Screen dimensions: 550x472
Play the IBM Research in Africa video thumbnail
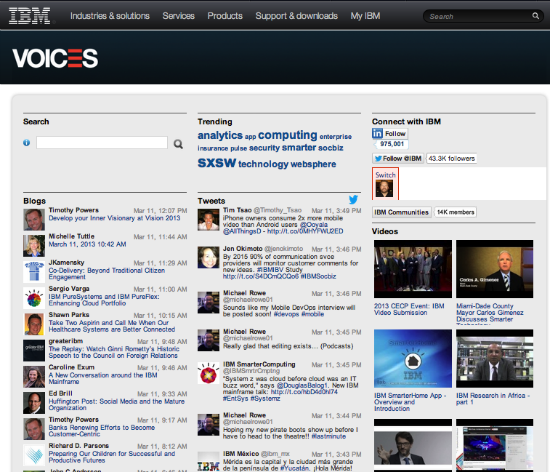tap(495, 358)
